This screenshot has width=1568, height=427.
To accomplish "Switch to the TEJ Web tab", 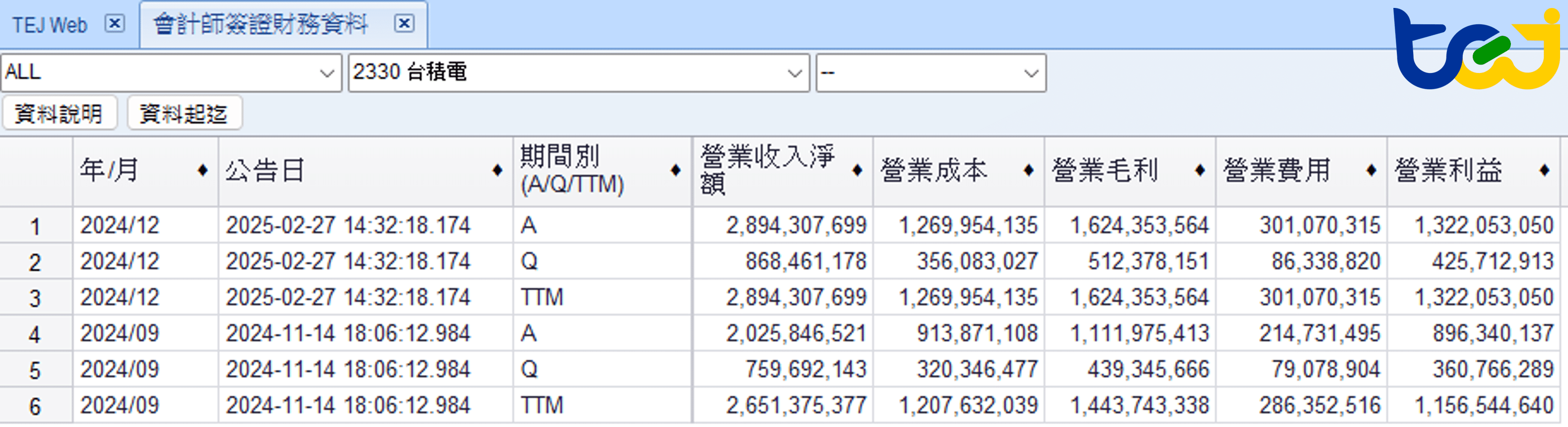I will [x=50, y=25].
